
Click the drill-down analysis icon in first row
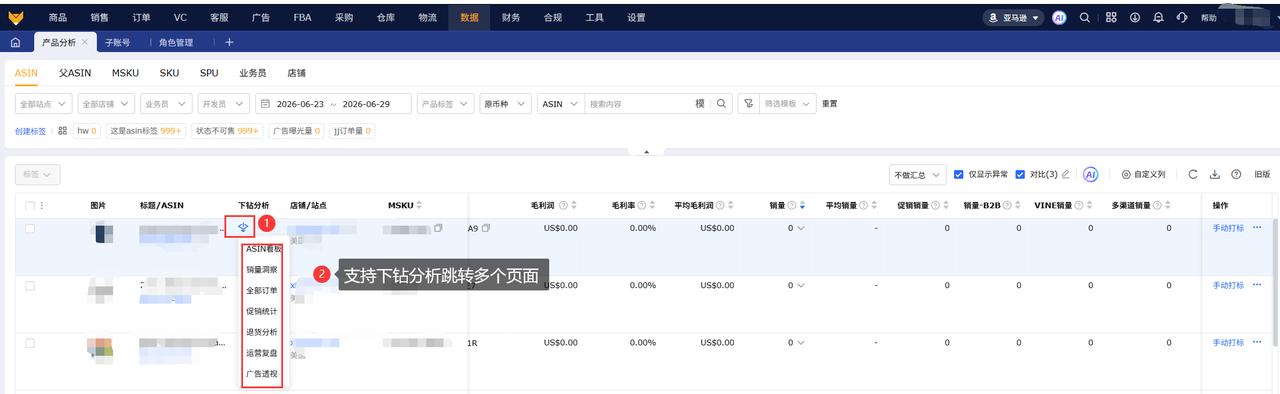pos(243,228)
